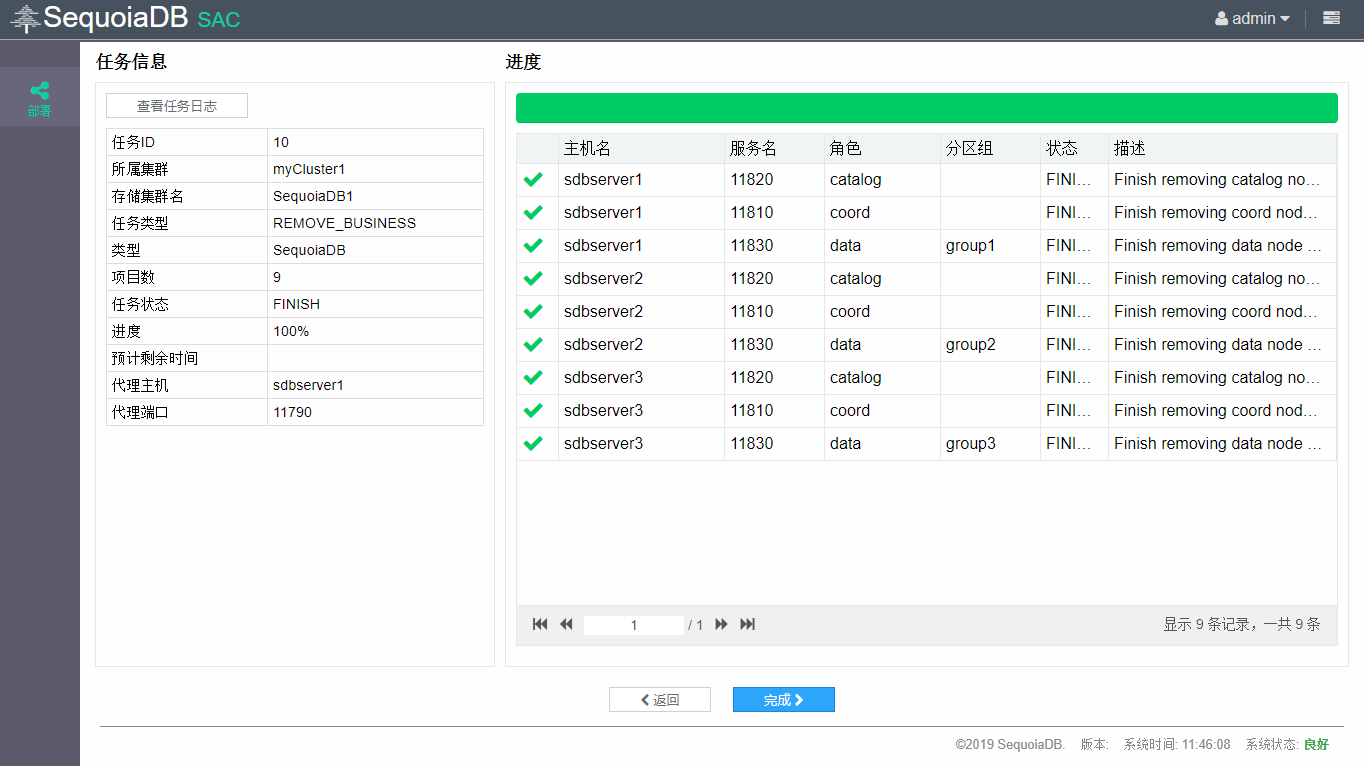This screenshot has width=1364, height=766.
Task: Select agent host sdbserver1 in task info
Action: pyautogui.click(x=308, y=385)
